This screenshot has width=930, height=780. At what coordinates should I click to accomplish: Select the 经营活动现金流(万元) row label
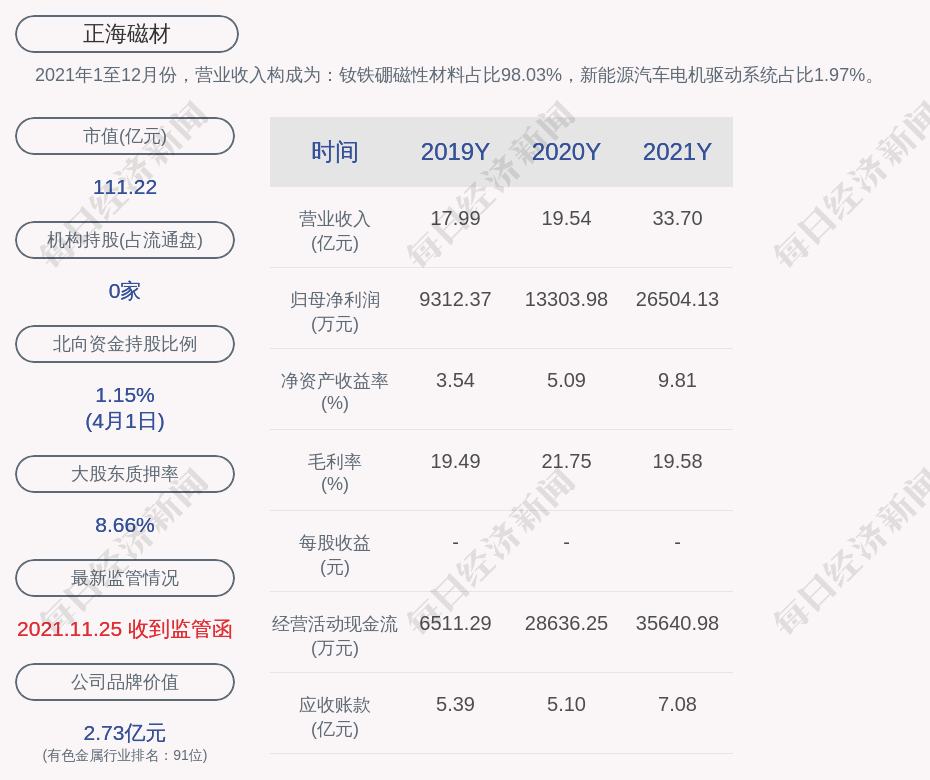tap(335, 635)
